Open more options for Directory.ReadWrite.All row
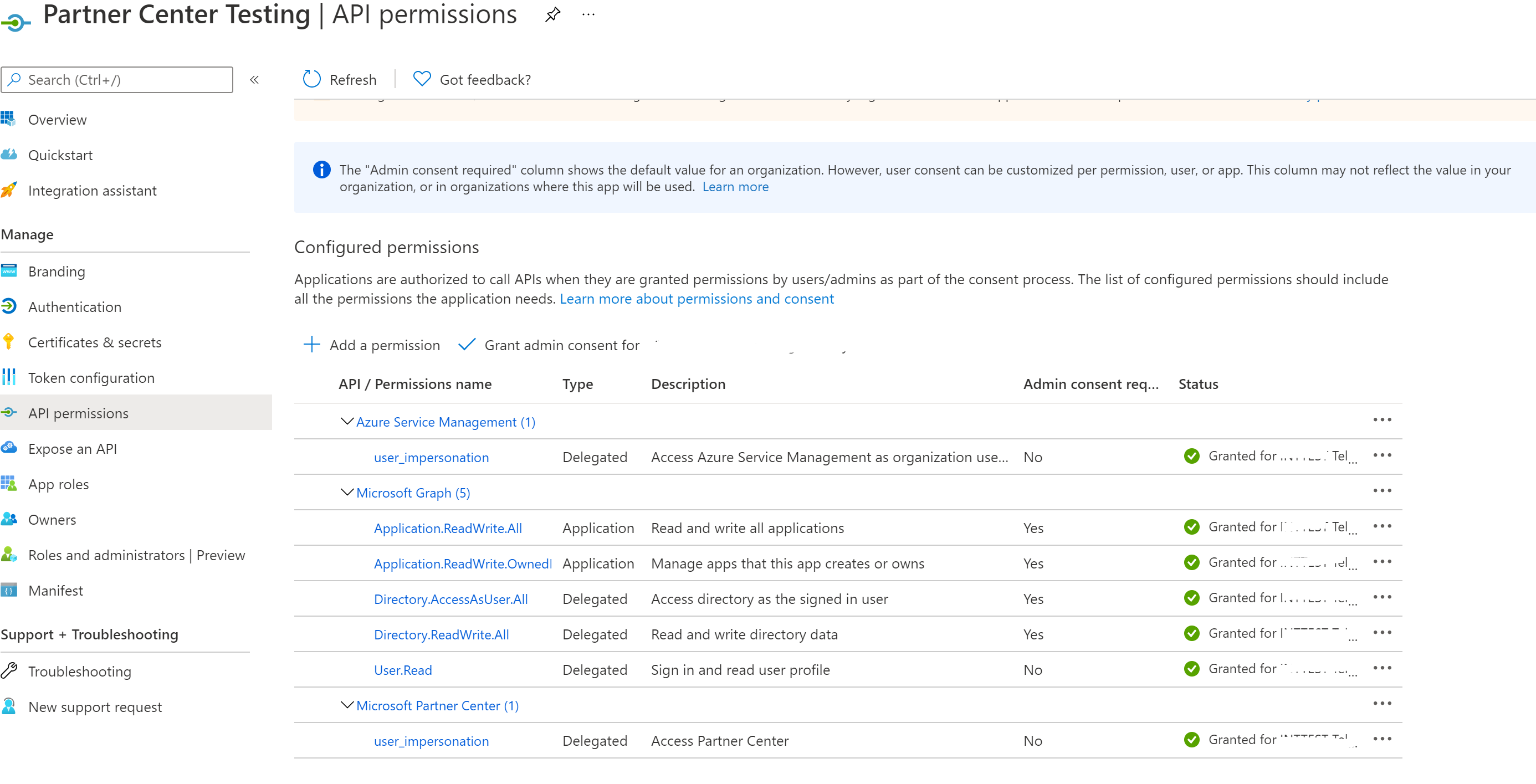 pyautogui.click(x=1381, y=633)
